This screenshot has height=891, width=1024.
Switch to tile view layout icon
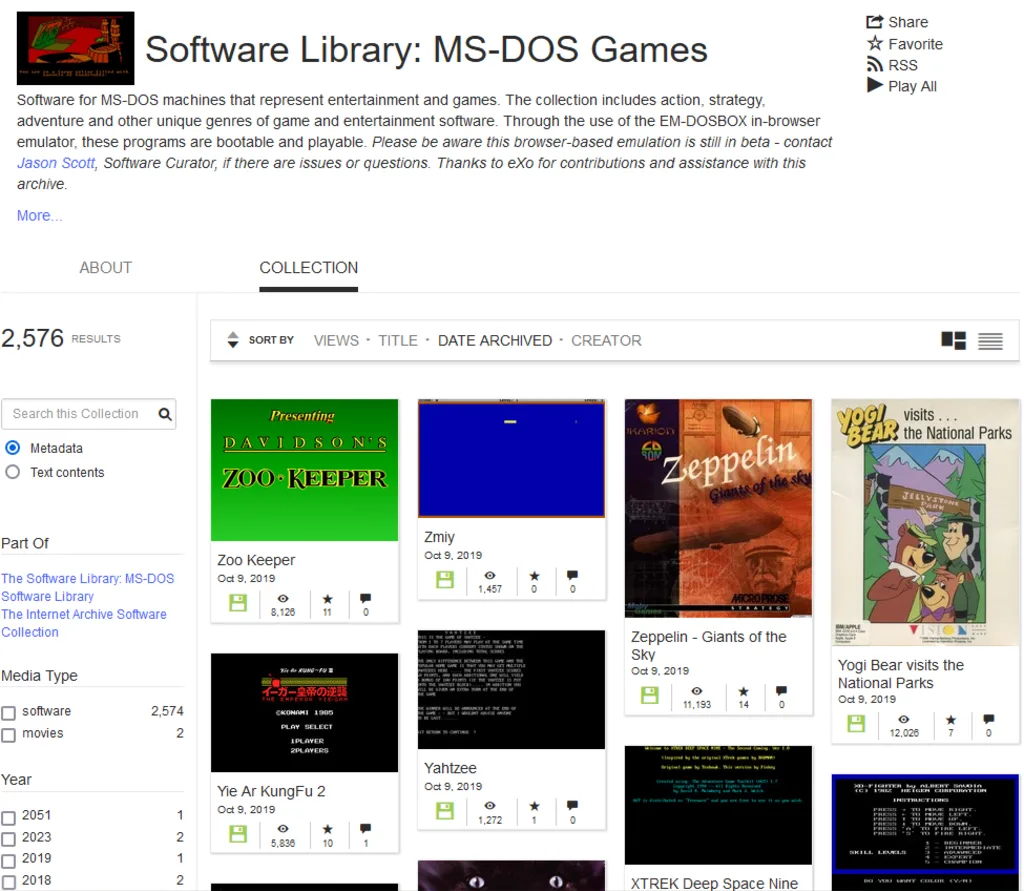click(x=953, y=340)
